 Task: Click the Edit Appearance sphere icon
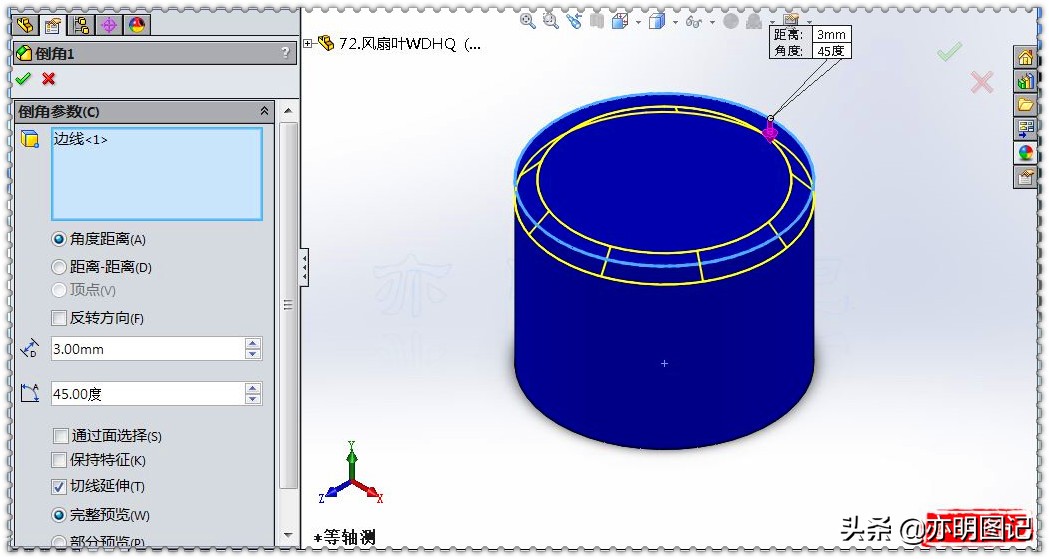click(x=731, y=21)
